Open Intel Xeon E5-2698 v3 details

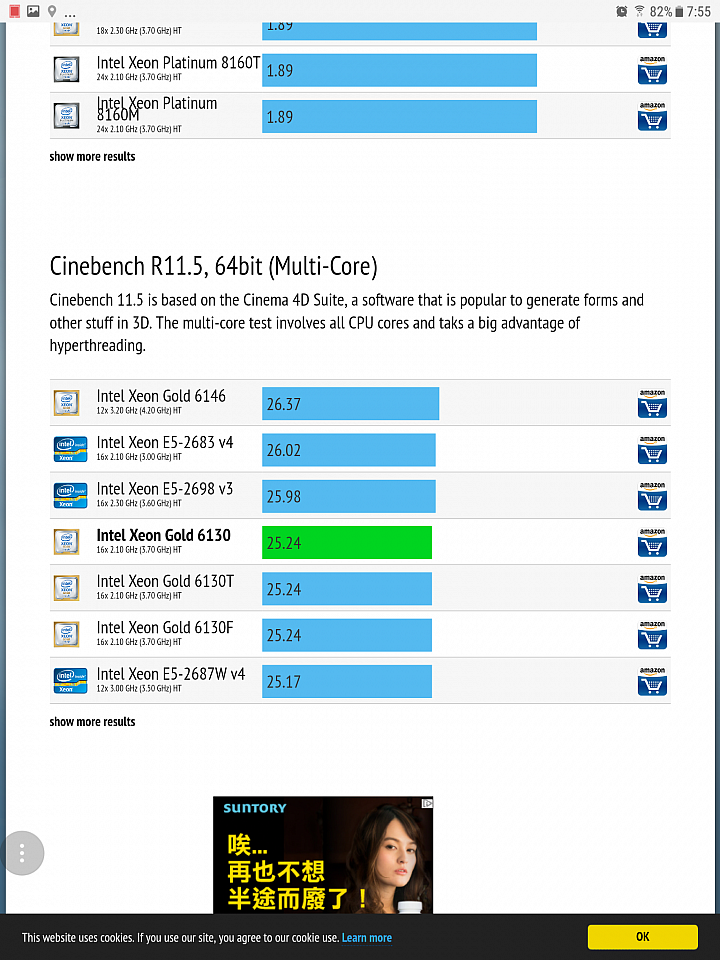(x=165, y=489)
